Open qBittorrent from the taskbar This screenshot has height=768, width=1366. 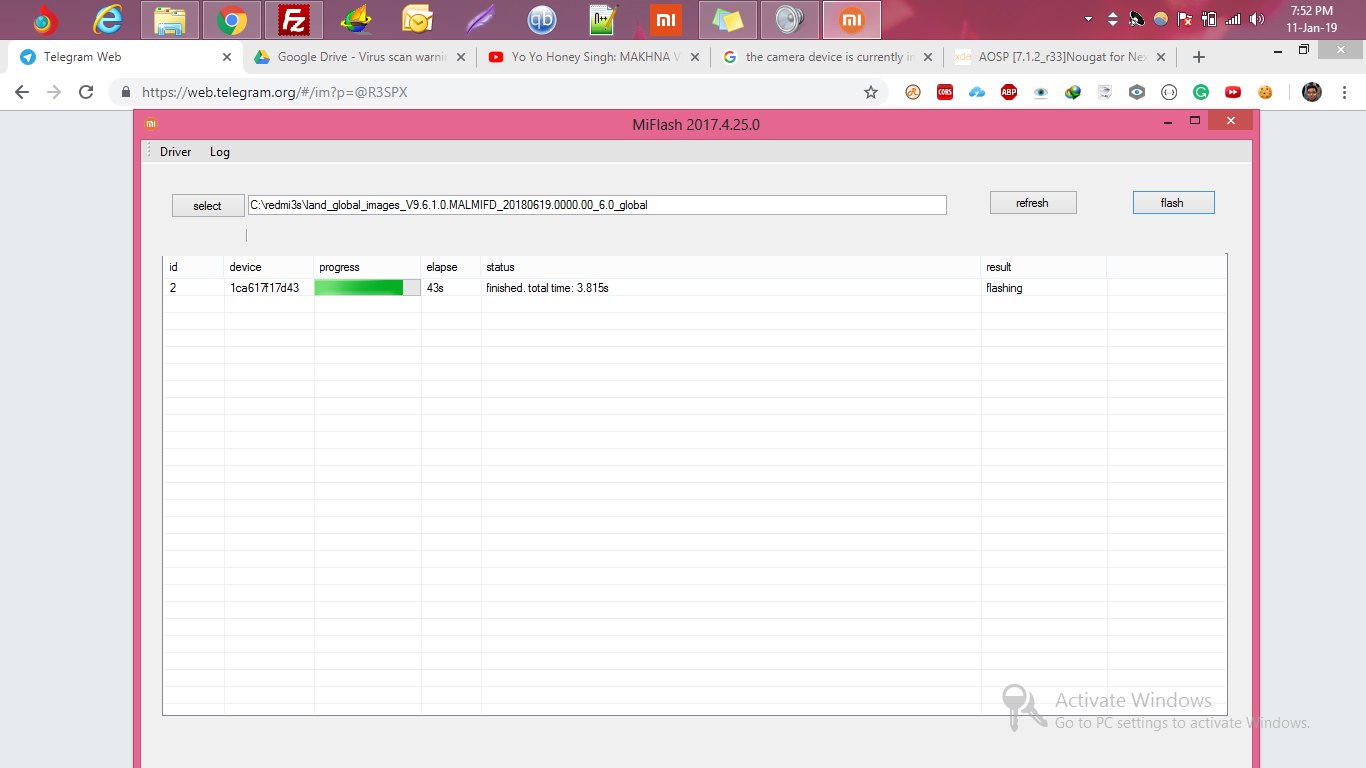tap(542, 19)
